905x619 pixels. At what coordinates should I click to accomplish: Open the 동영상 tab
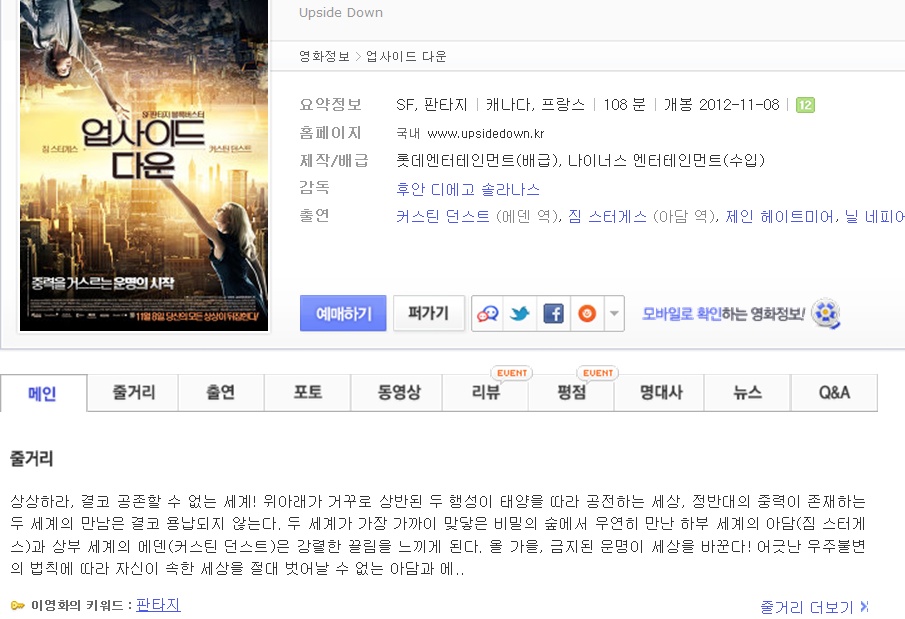click(398, 393)
